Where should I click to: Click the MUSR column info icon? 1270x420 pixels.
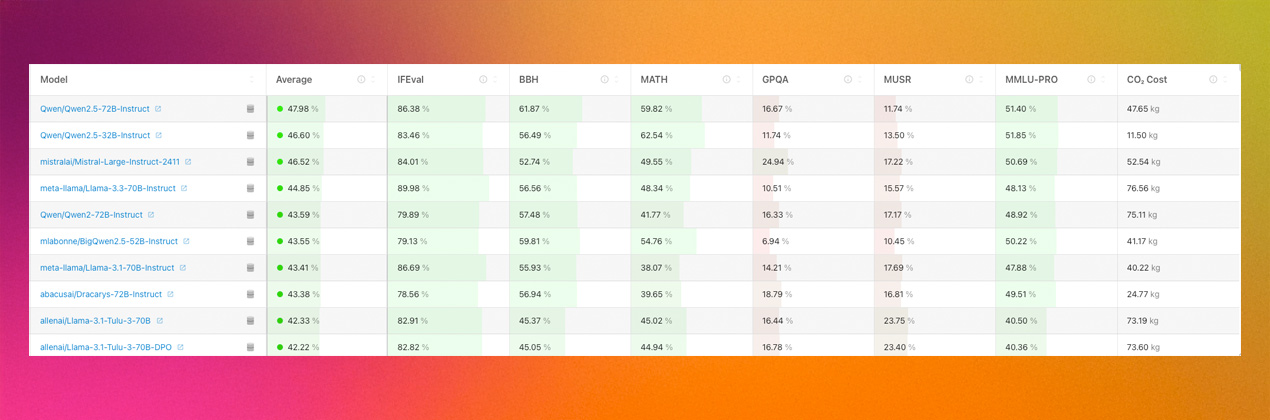click(969, 80)
